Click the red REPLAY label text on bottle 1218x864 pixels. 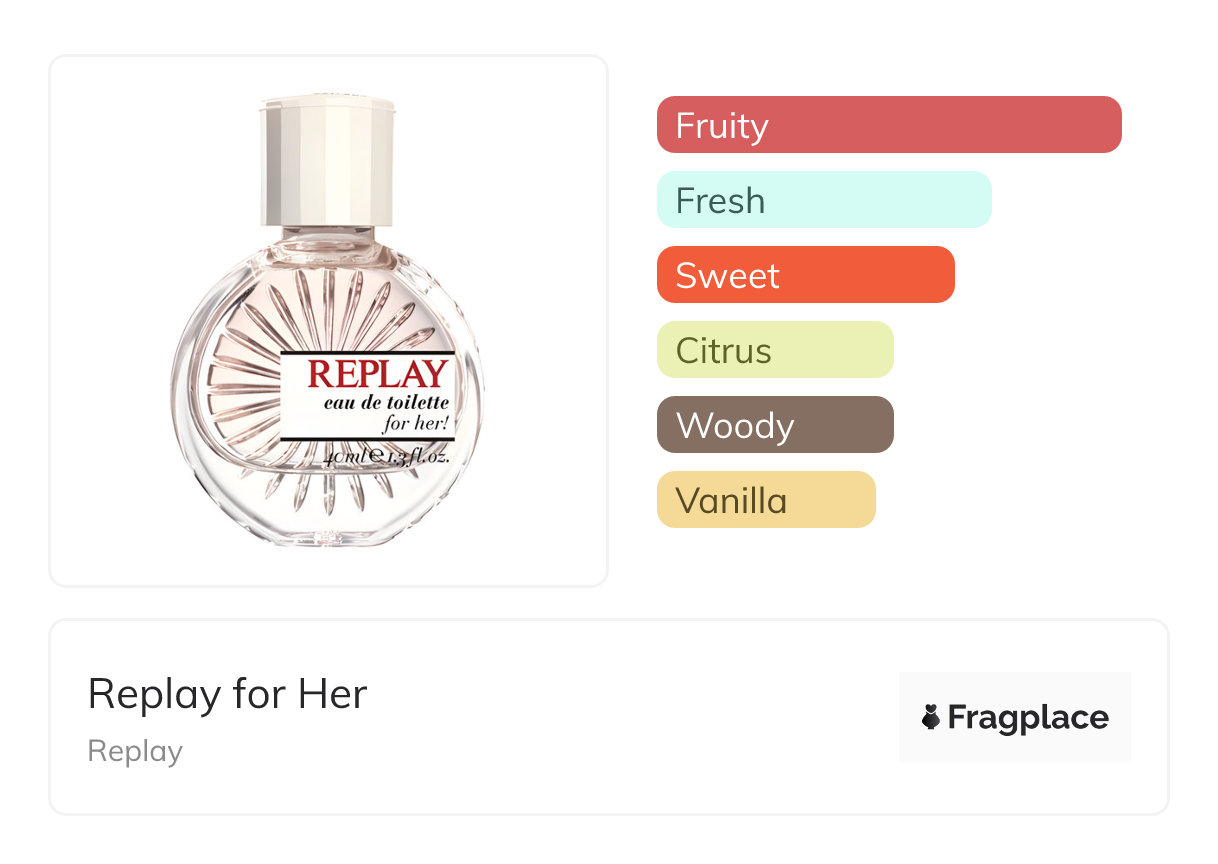tap(377, 374)
